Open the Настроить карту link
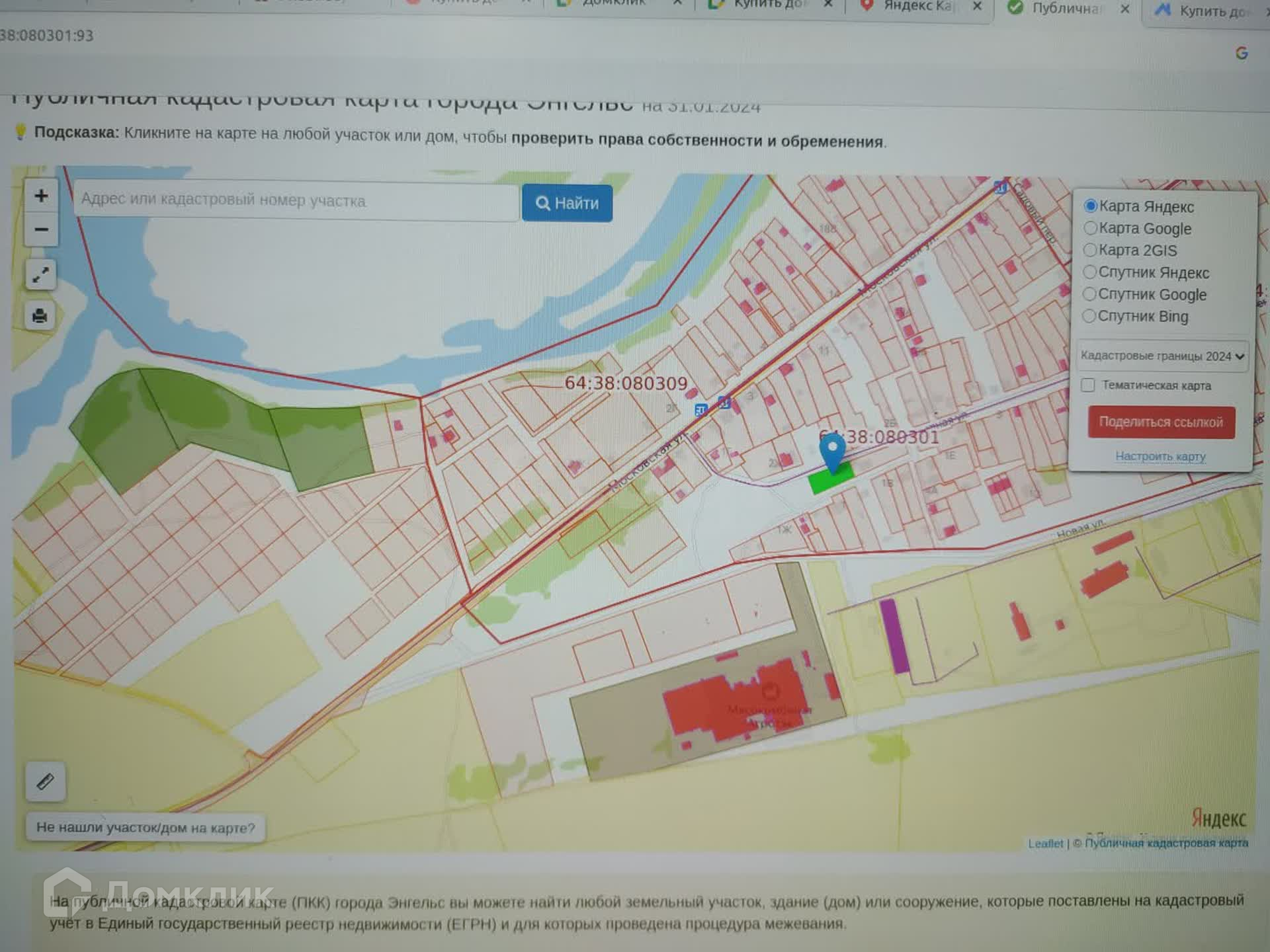 [1160, 456]
